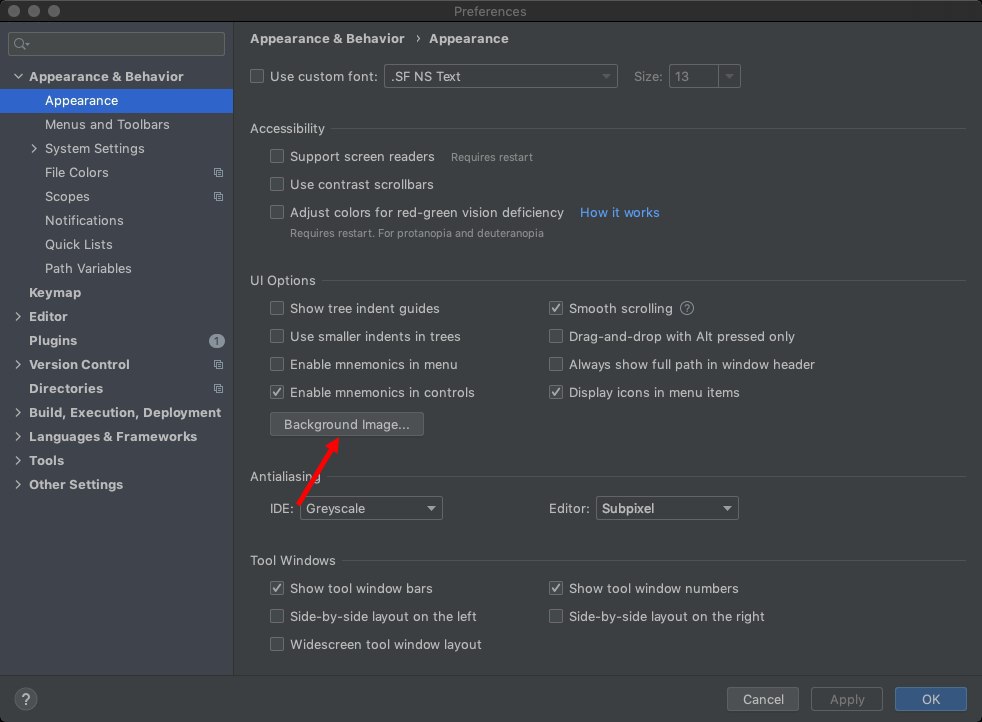
Task: Click the Directories project-level icon
Action: 218,389
